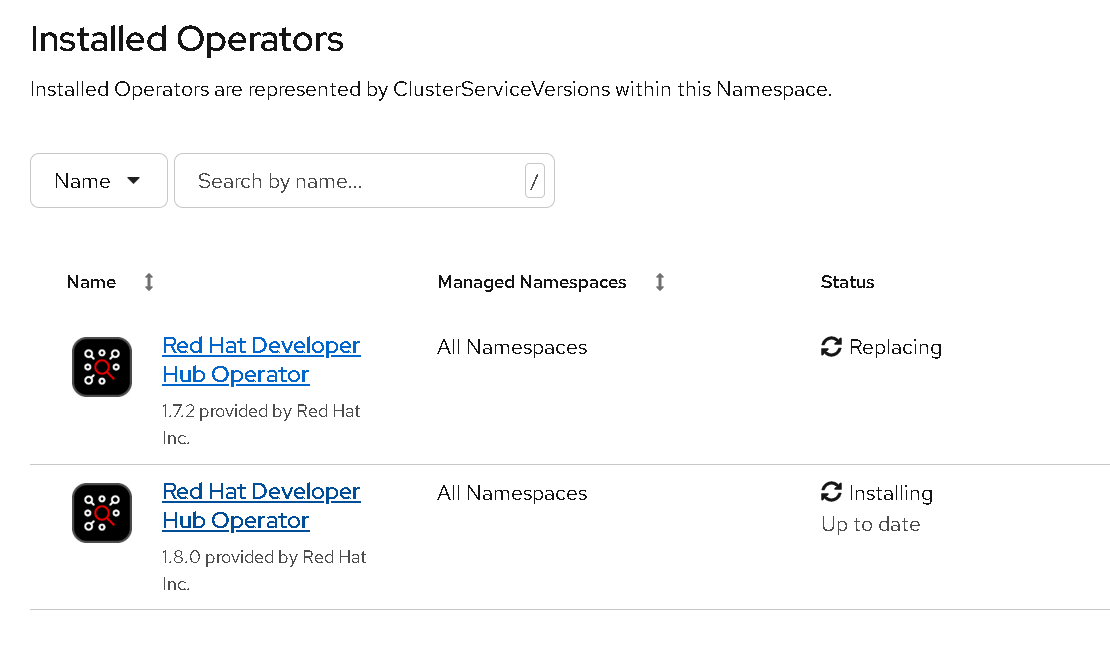Click the sync icon beside Installing status
The height and width of the screenshot is (657, 1110).
[x=831, y=492]
